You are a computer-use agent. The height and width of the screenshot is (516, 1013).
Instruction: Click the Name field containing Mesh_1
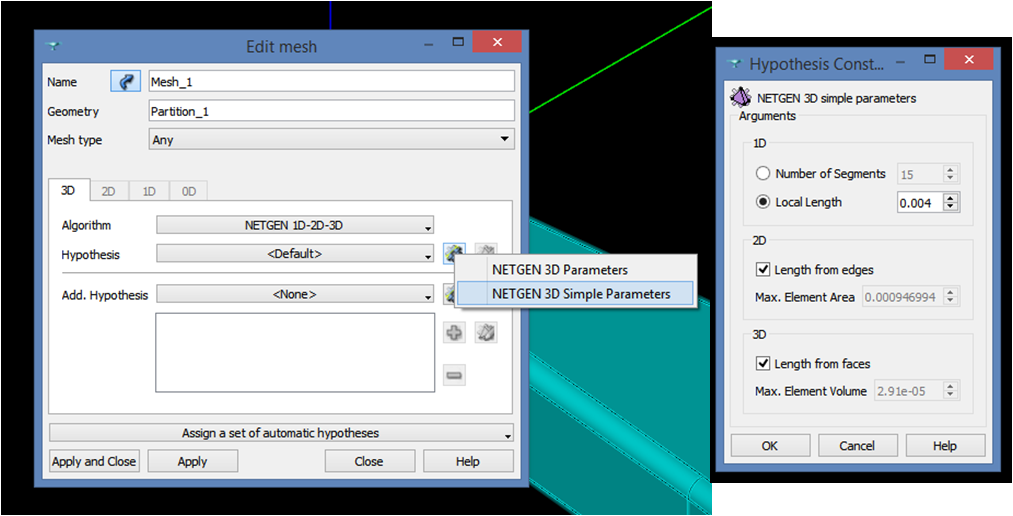[x=331, y=82]
